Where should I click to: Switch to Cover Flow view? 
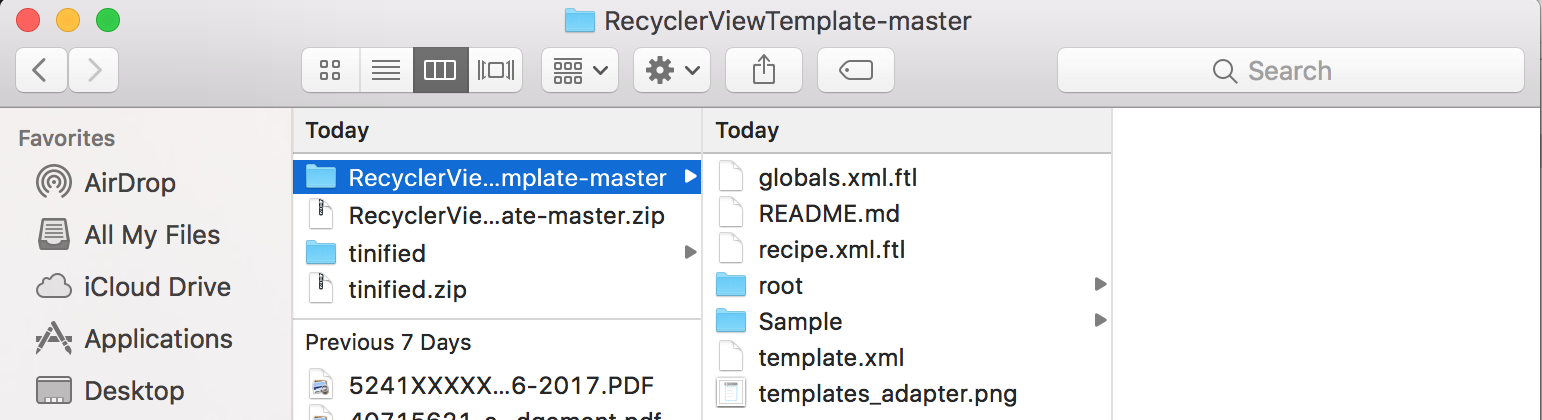[x=496, y=70]
